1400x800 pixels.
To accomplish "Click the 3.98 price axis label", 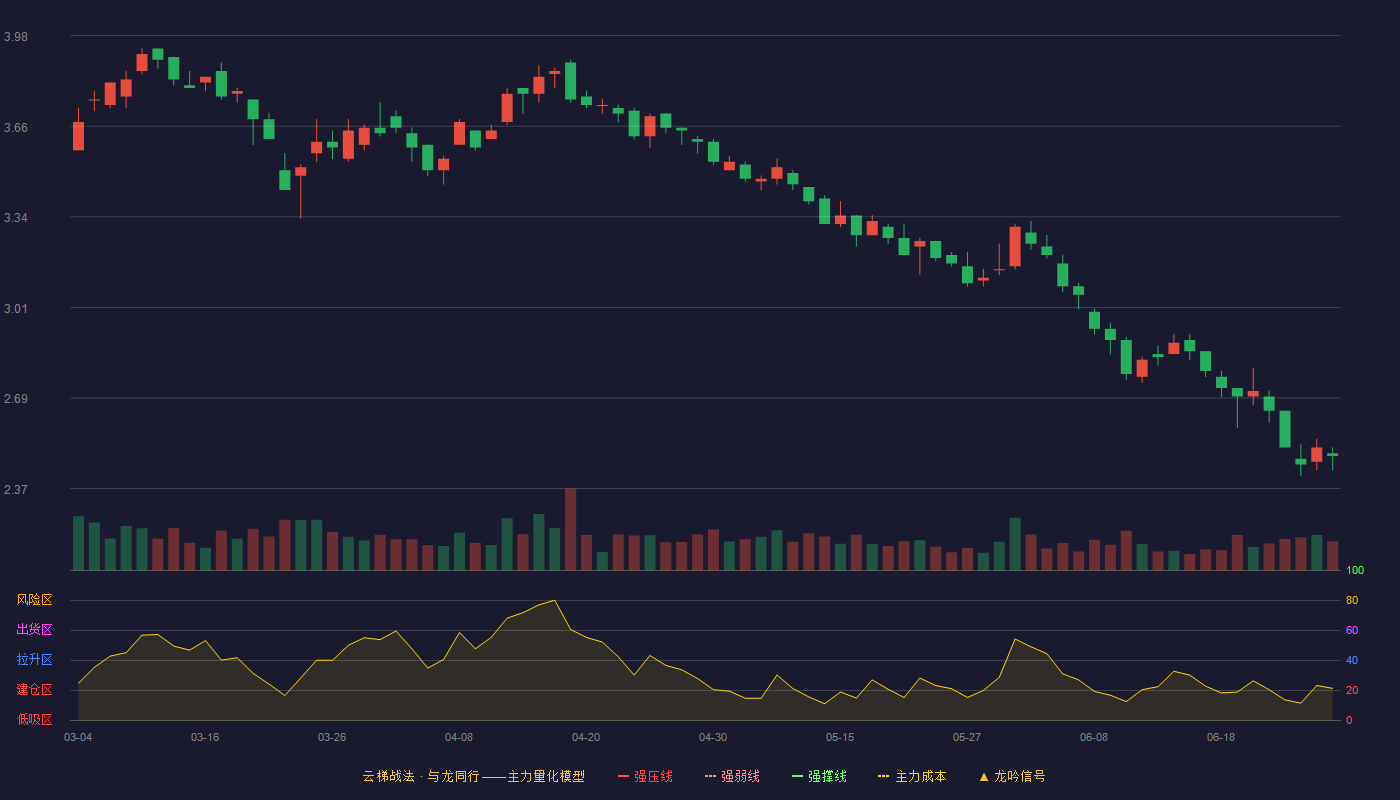I will pyautogui.click(x=16, y=37).
